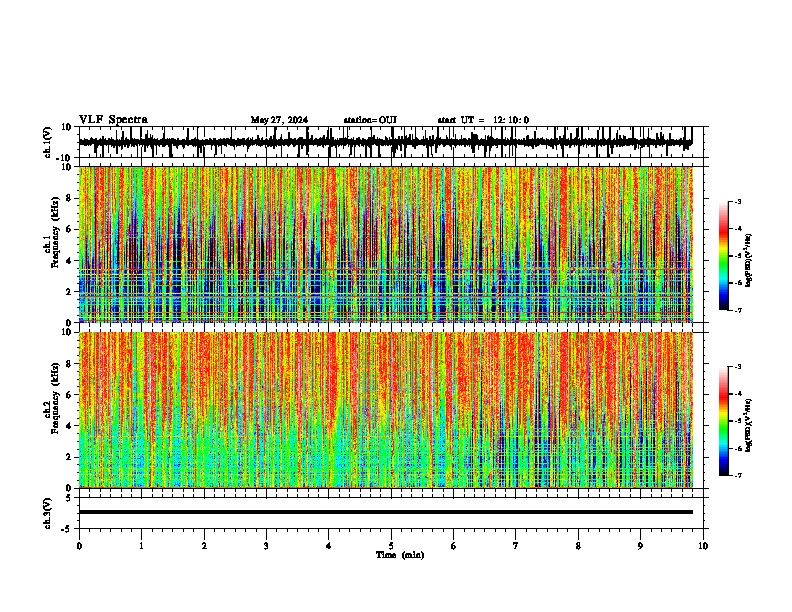Click time axis tick label "0"
The image size is (792, 612).
79,546
